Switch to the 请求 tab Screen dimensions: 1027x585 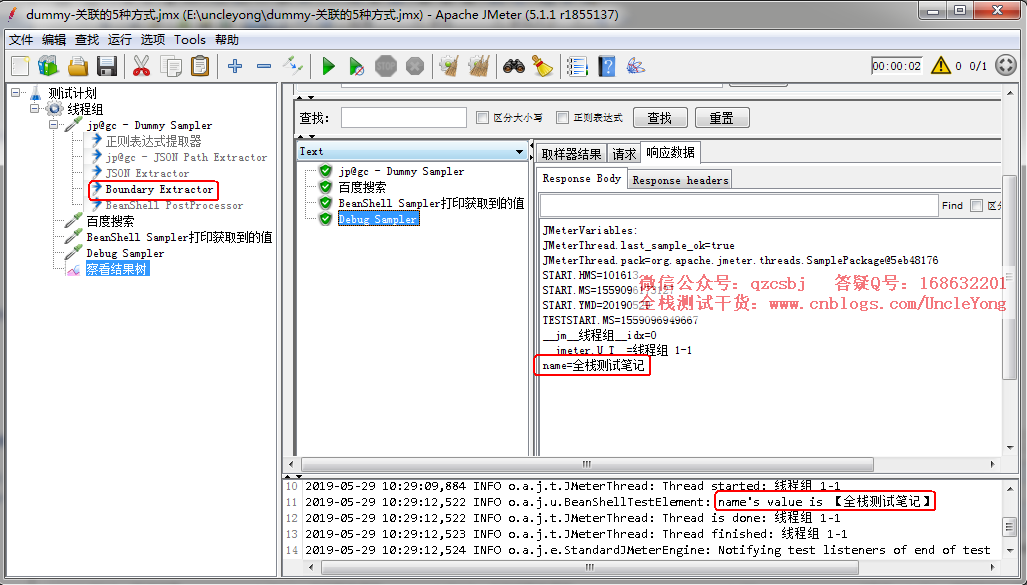click(624, 154)
